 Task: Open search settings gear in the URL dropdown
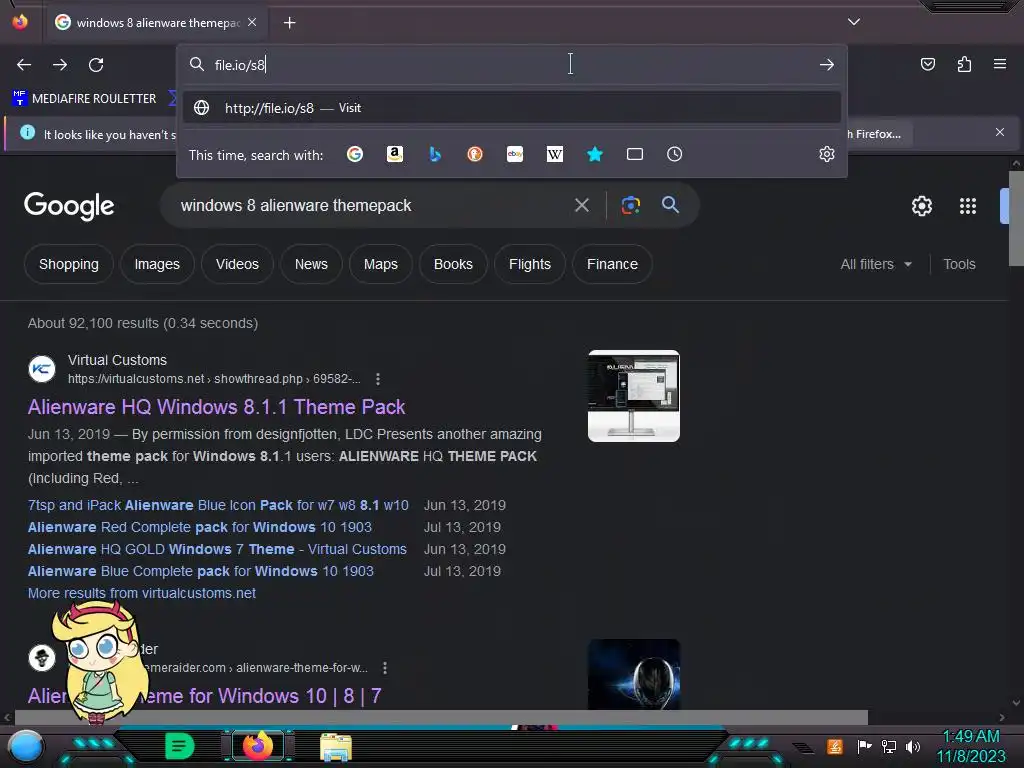827,154
